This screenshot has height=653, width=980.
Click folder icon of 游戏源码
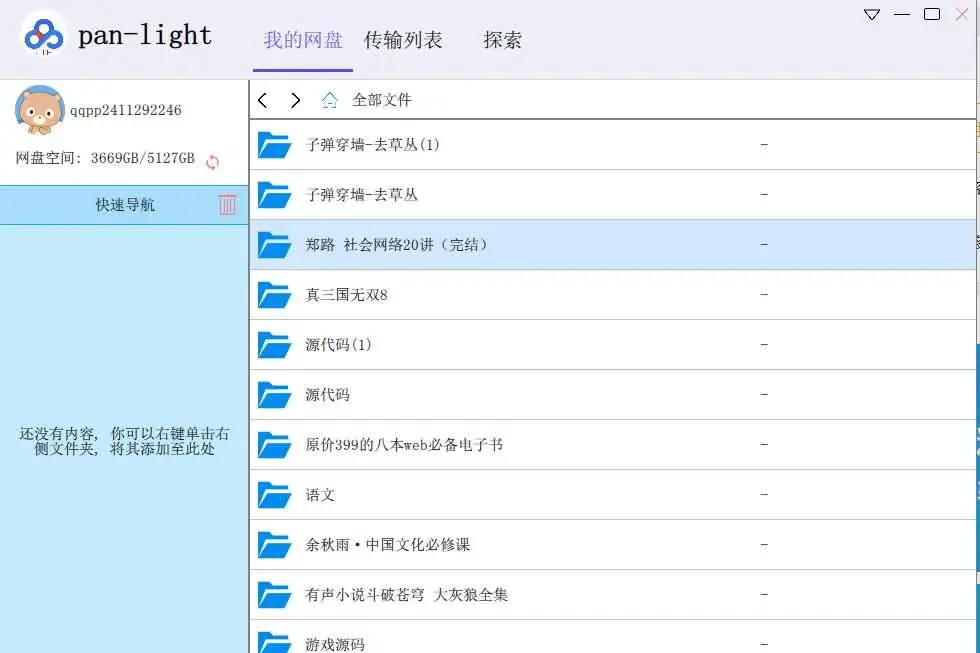274,642
